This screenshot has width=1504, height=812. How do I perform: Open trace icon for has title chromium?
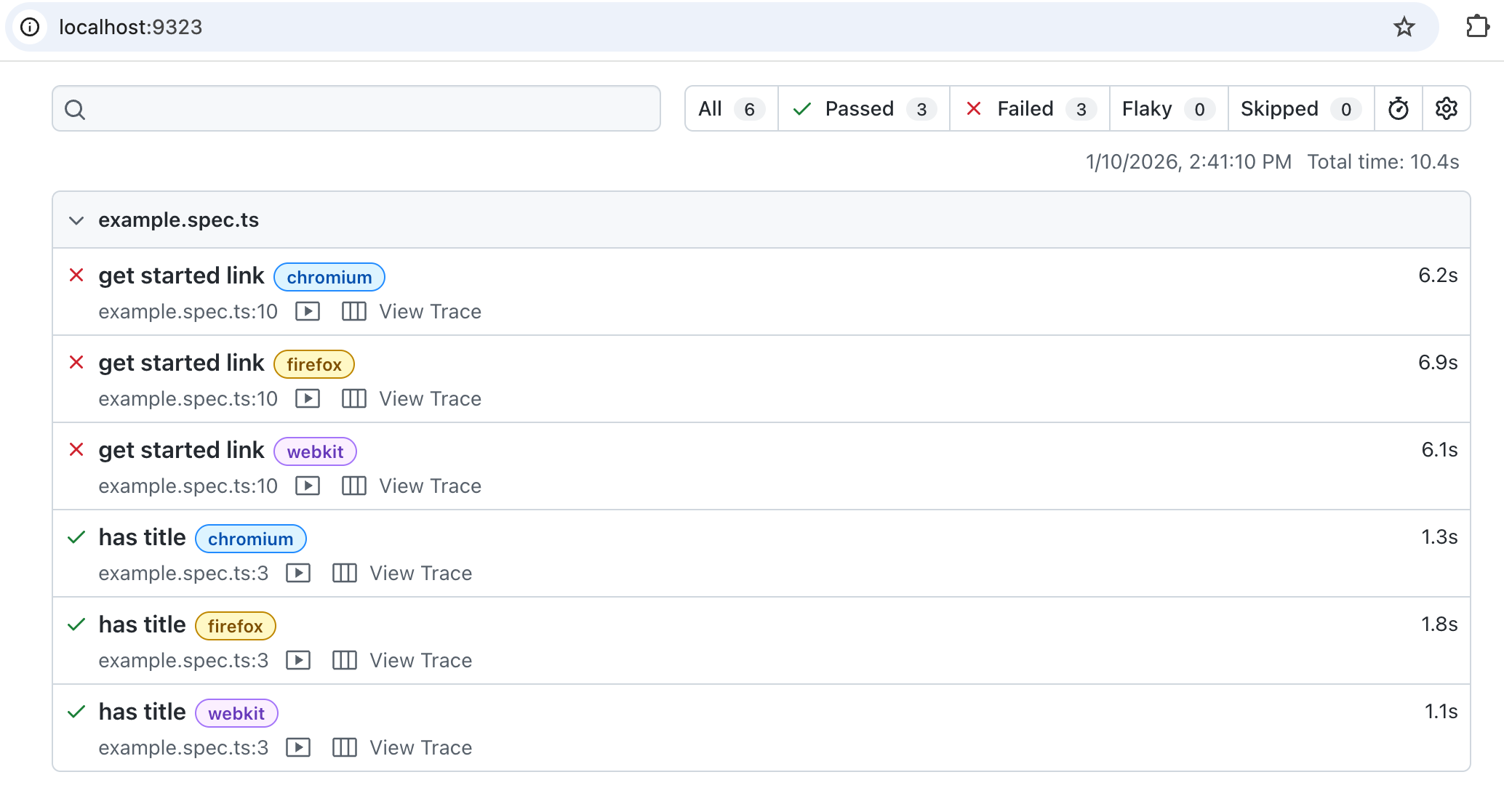point(345,574)
